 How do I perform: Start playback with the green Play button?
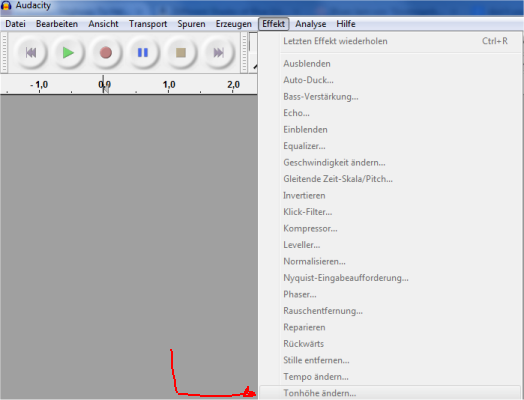pyautogui.click(x=68, y=53)
